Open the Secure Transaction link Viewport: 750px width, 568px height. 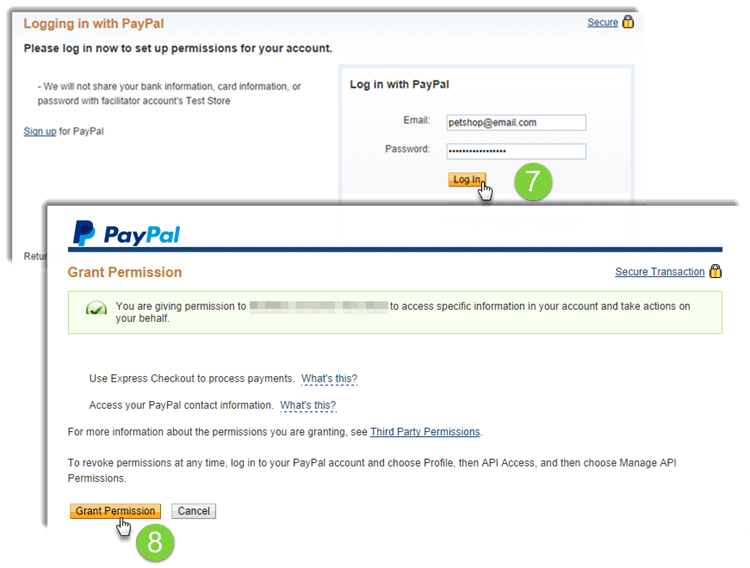(x=660, y=272)
